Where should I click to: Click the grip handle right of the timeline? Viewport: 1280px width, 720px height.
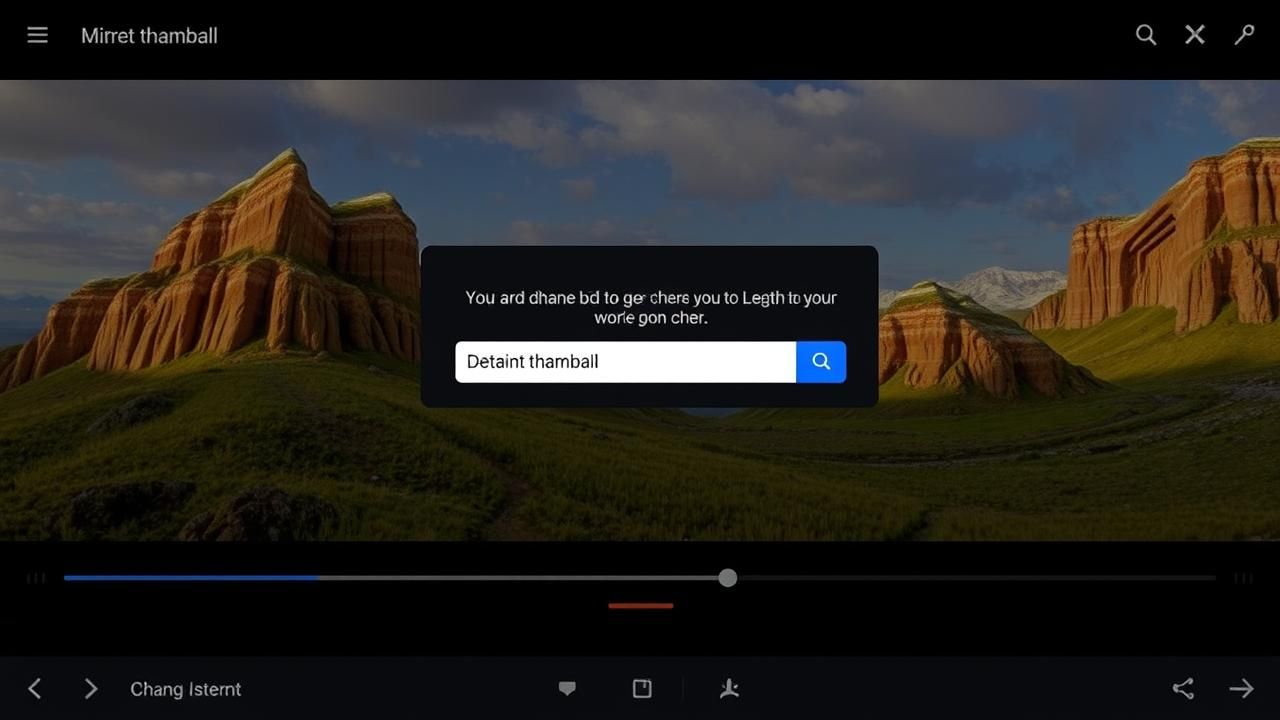pos(1243,578)
